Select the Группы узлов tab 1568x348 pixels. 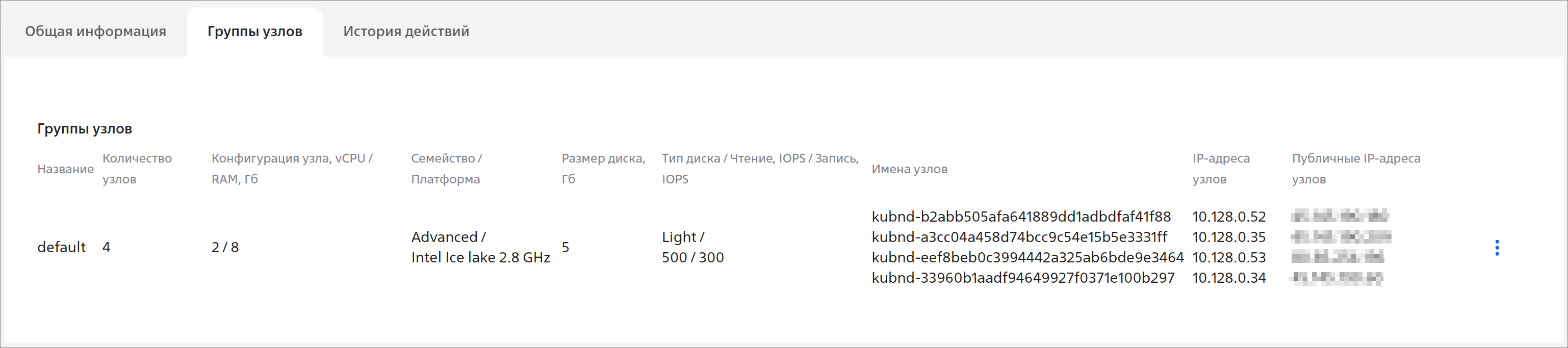pos(254,32)
